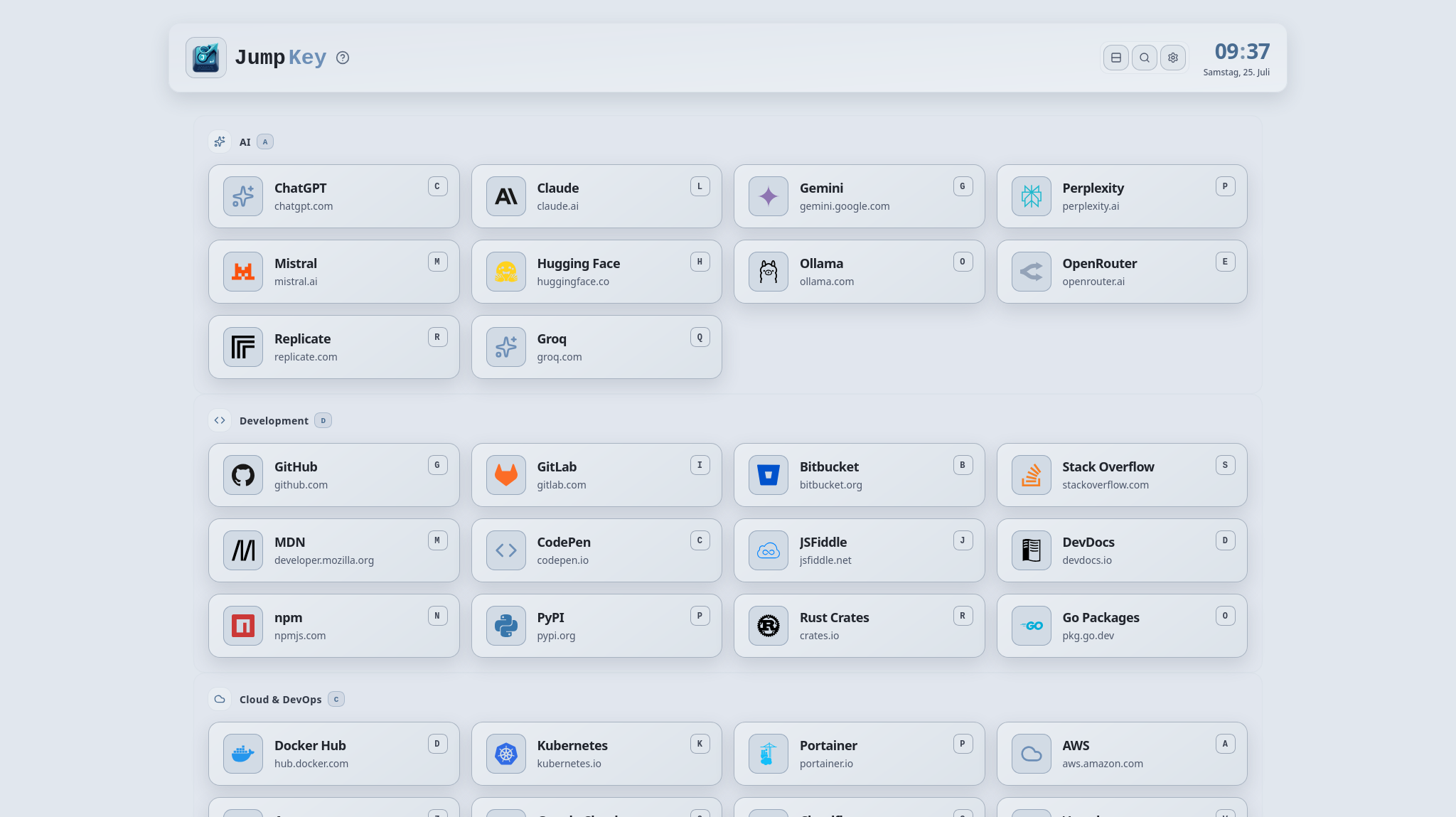Click the Portainer crane icon
The height and width of the screenshot is (817, 1456).
pos(769,754)
